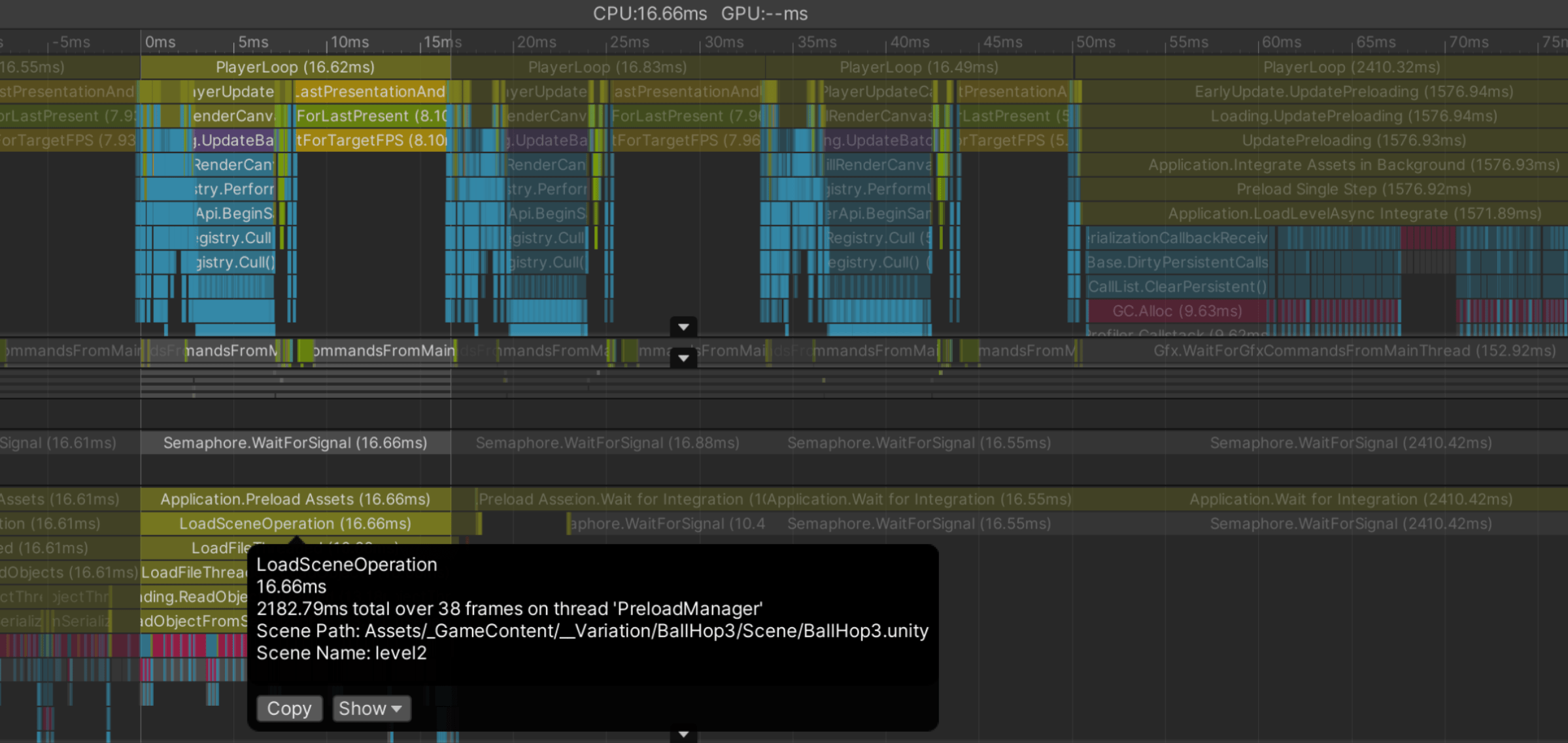The height and width of the screenshot is (743, 1568).
Task: Select Gfx.WaitForGfxCommandsFromMainThread (152.92ms) bar
Action: pyautogui.click(x=1354, y=351)
